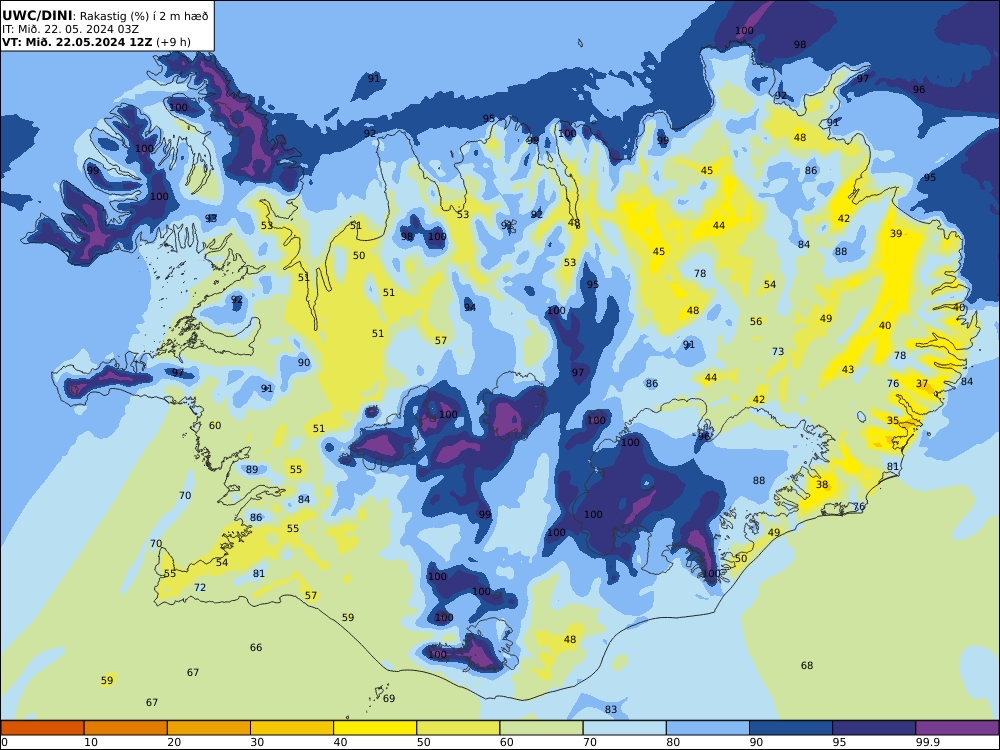Click the value 69 near the southern islands
The height and width of the screenshot is (750, 1000).
(389, 698)
